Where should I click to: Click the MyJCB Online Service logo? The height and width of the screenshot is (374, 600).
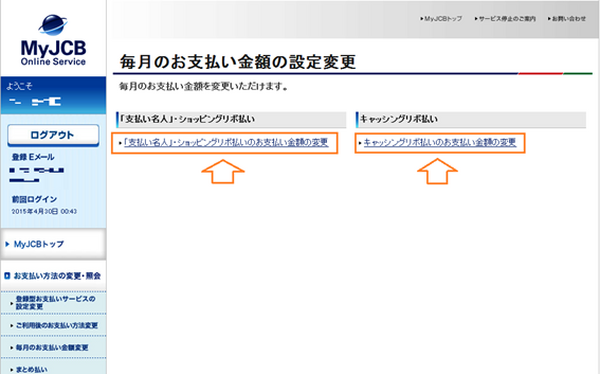click(54, 40)
